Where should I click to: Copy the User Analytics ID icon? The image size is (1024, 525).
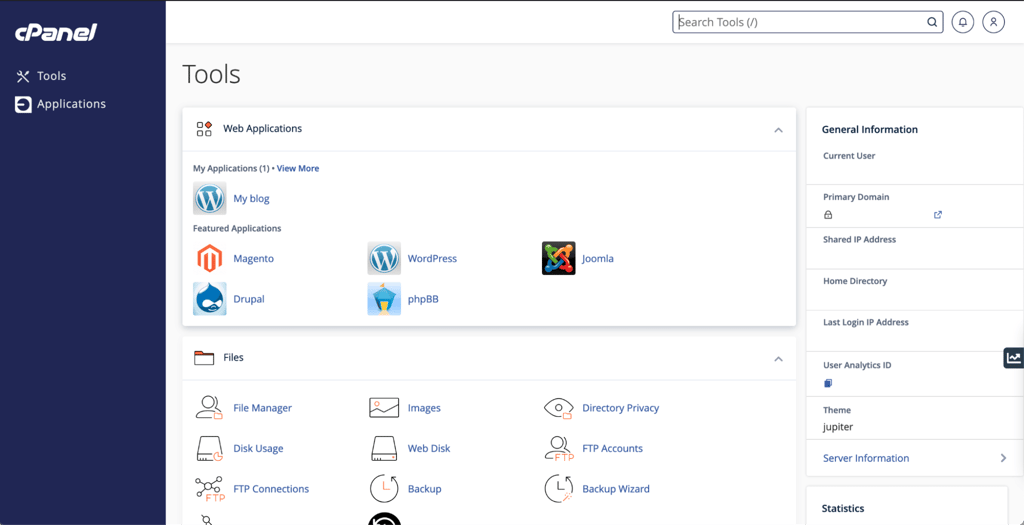828,383
